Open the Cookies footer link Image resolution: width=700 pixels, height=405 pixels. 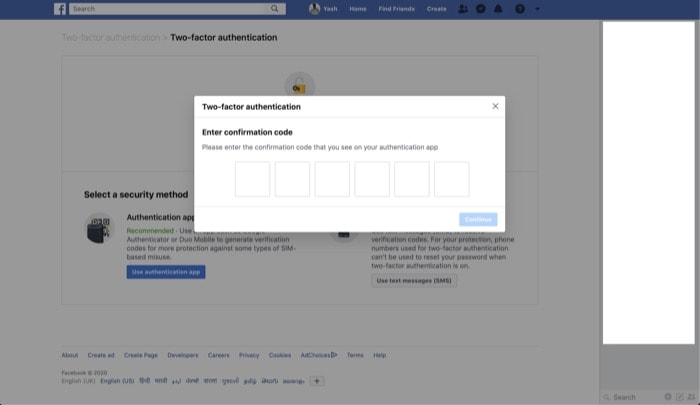(279, 355)
